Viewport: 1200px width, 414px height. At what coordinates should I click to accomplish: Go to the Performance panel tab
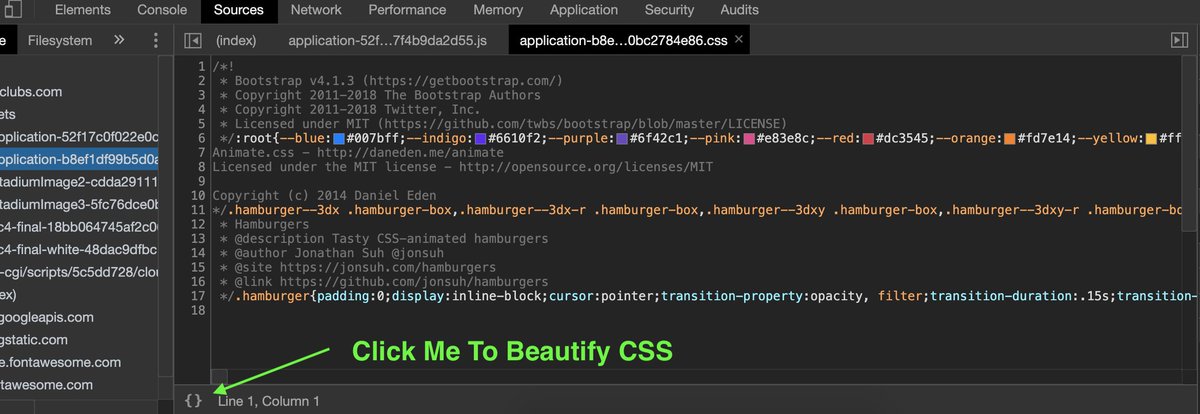point(407,10)
